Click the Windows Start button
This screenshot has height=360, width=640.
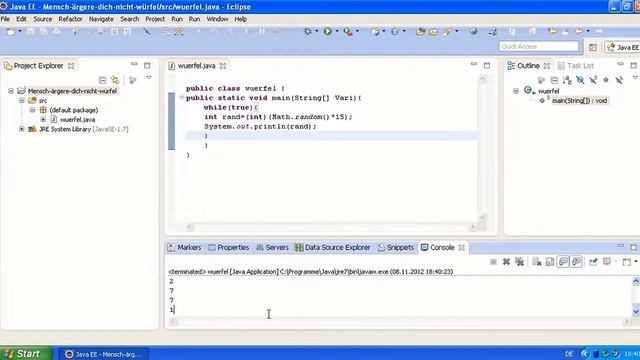point(26,353)
